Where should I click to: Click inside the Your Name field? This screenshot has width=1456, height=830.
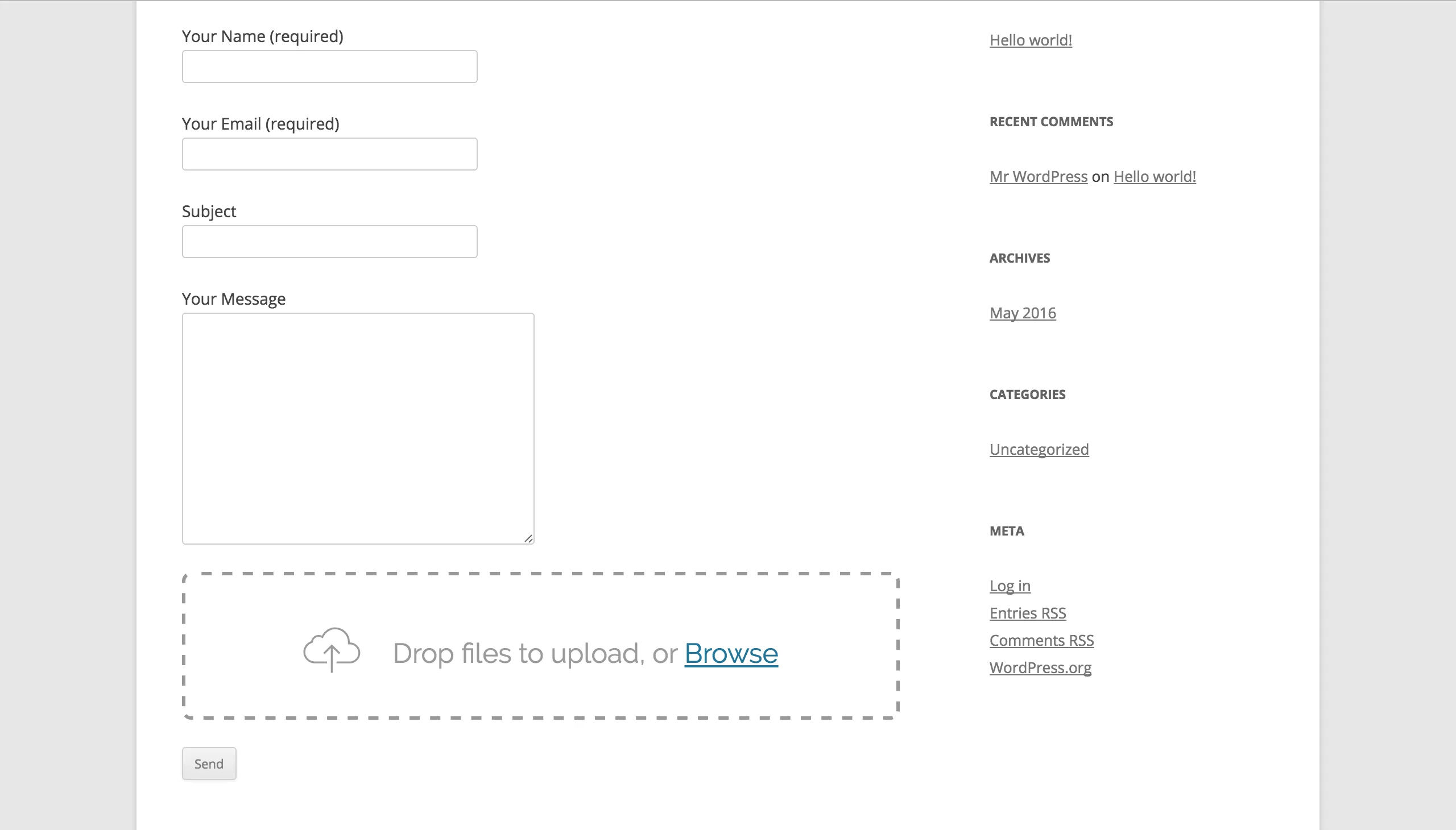point(329,66)
